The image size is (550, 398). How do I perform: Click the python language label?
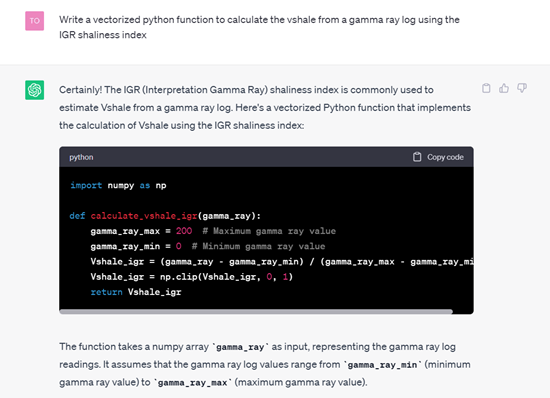pyautogui.click(x=81, y=157)
